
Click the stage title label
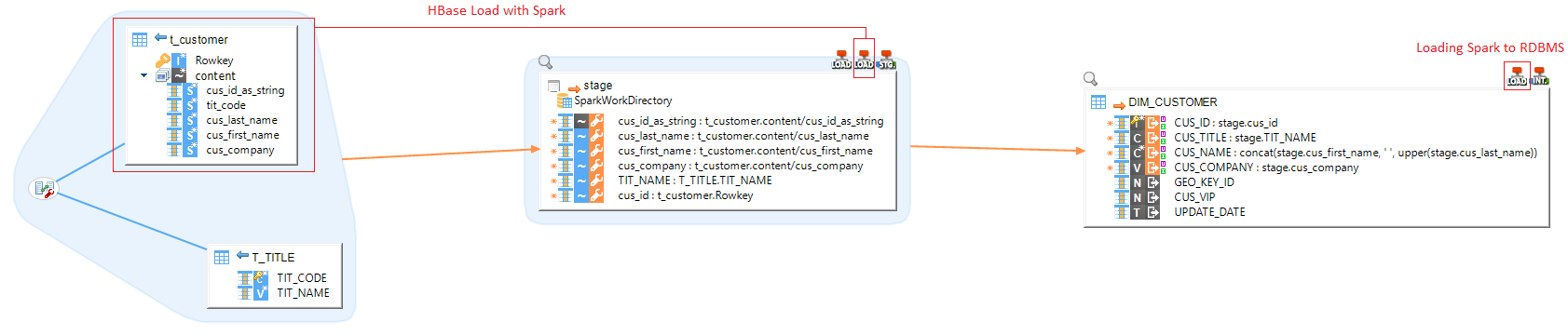pos(598,85)
